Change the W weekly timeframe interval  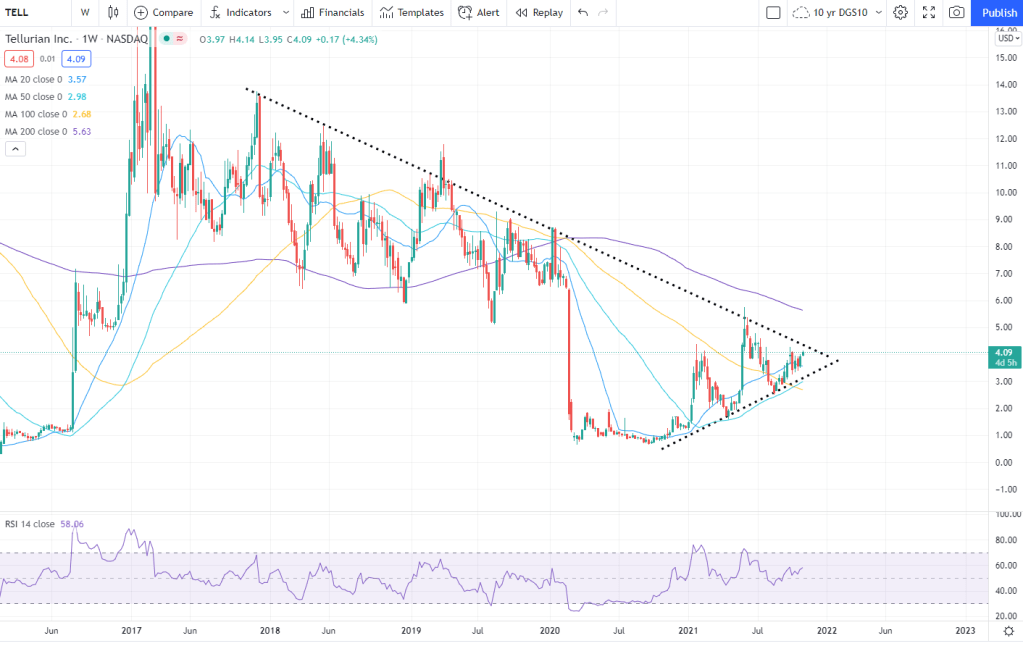point(85,13)
